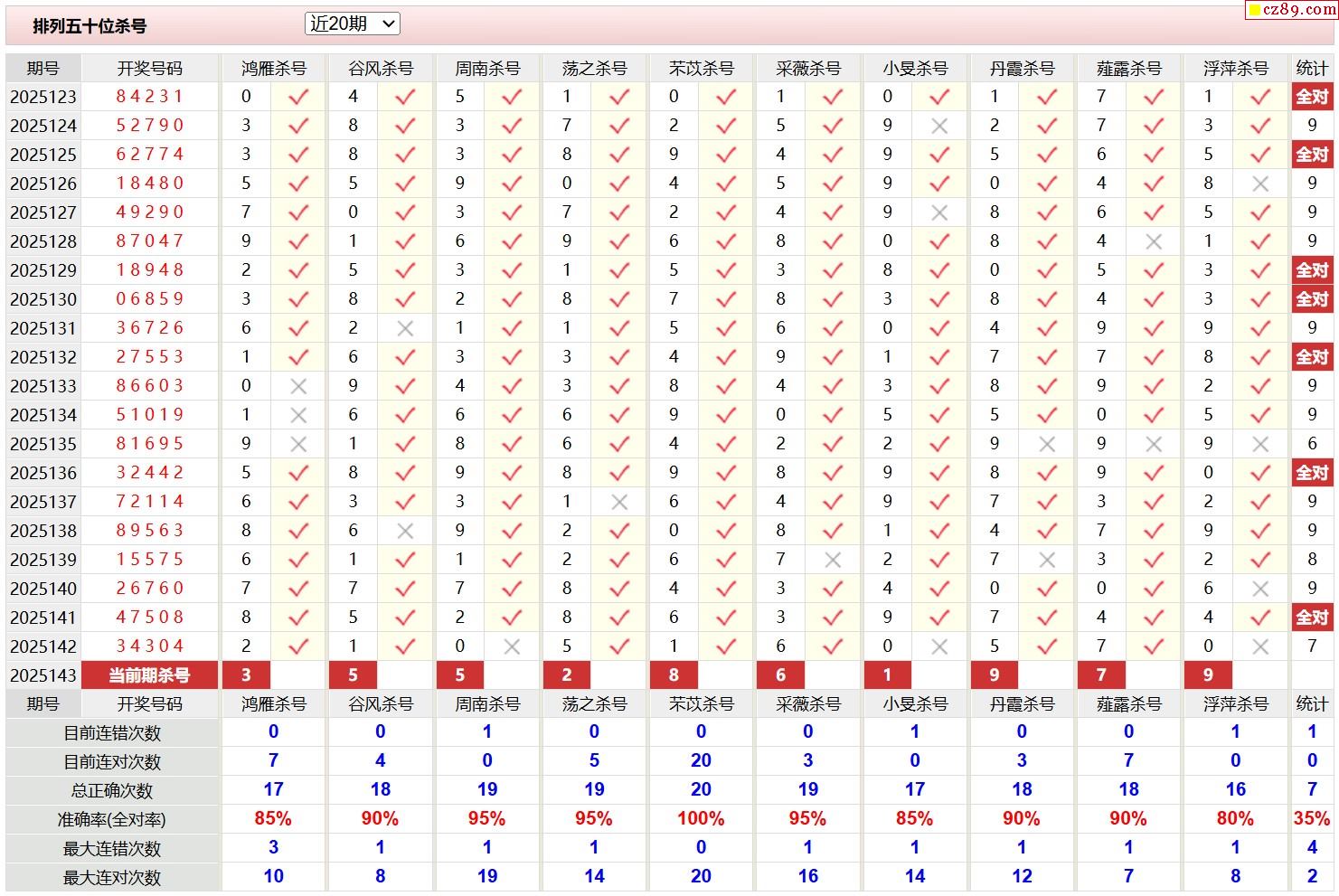Click the 荡之杀号 top column header
Screen dimensions: 1339x896
pos(594,69)
